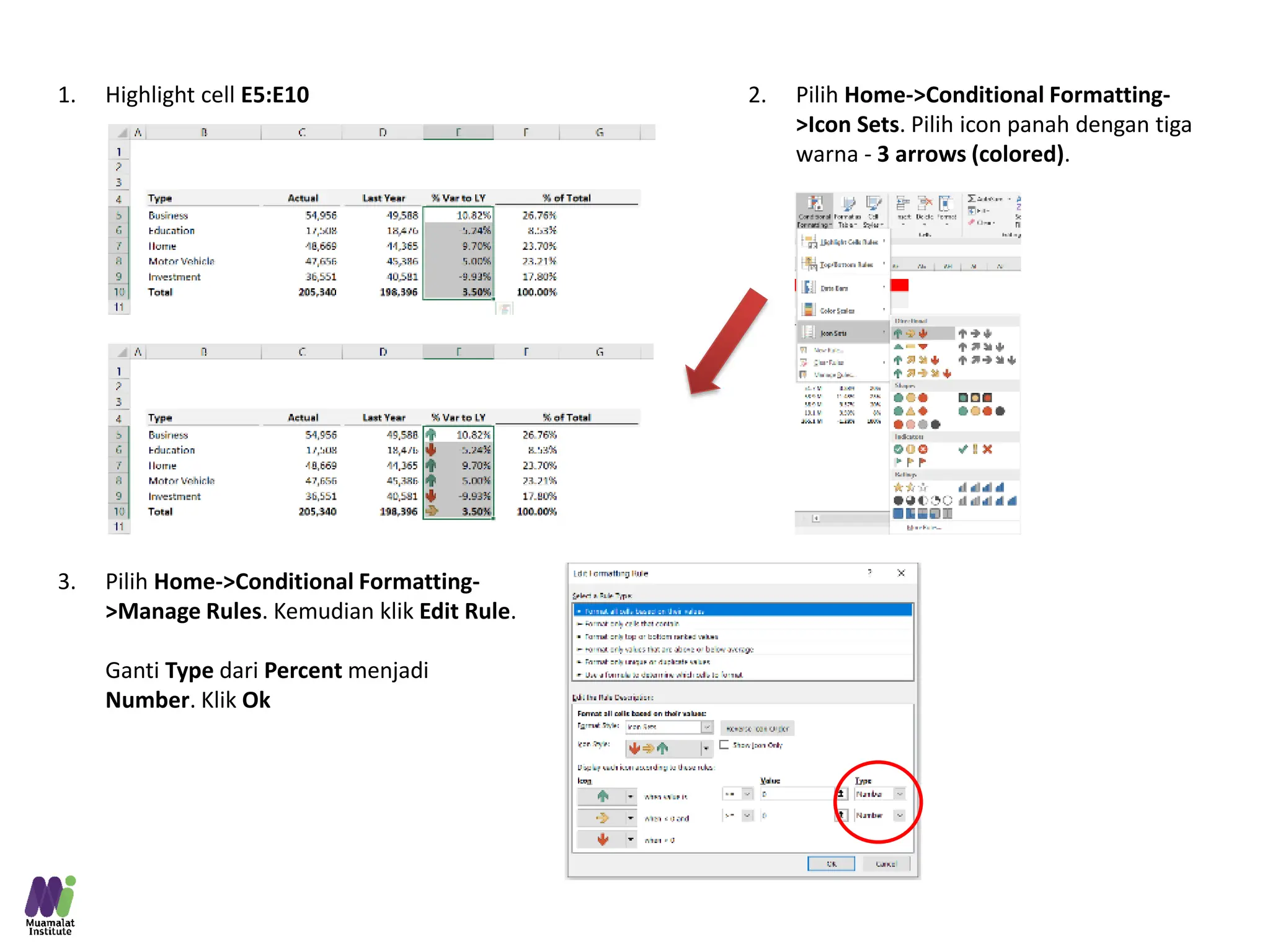Choose the 5 Arrows (Colored) icon set
Viewport: 1270px width, 952px height.
pyautogui.click(x=922, y=373)
